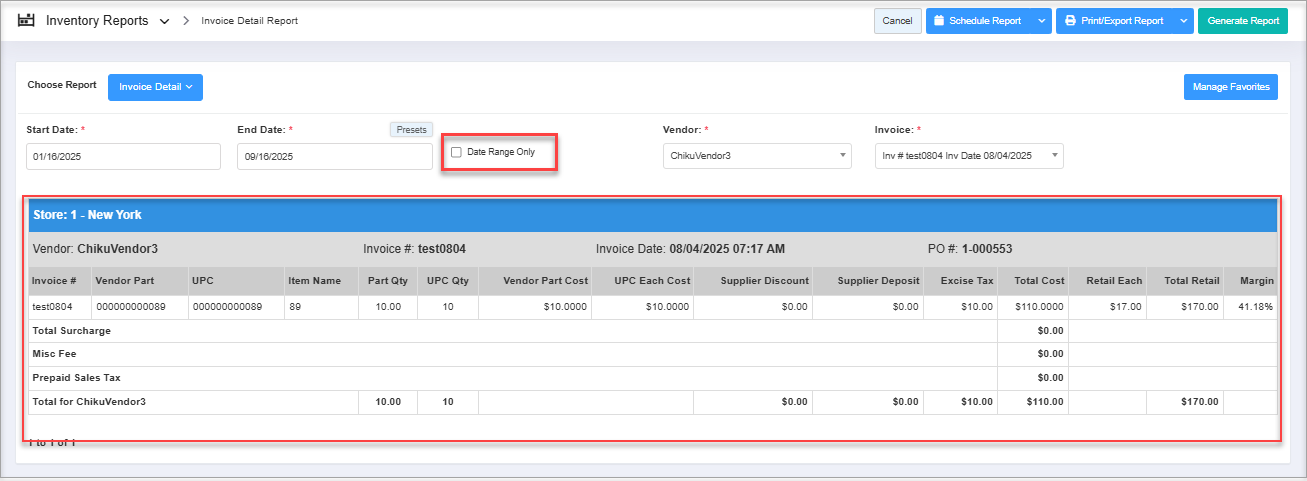Open Manage Favorites
Screen dimensions: 1307x481
1230,87
